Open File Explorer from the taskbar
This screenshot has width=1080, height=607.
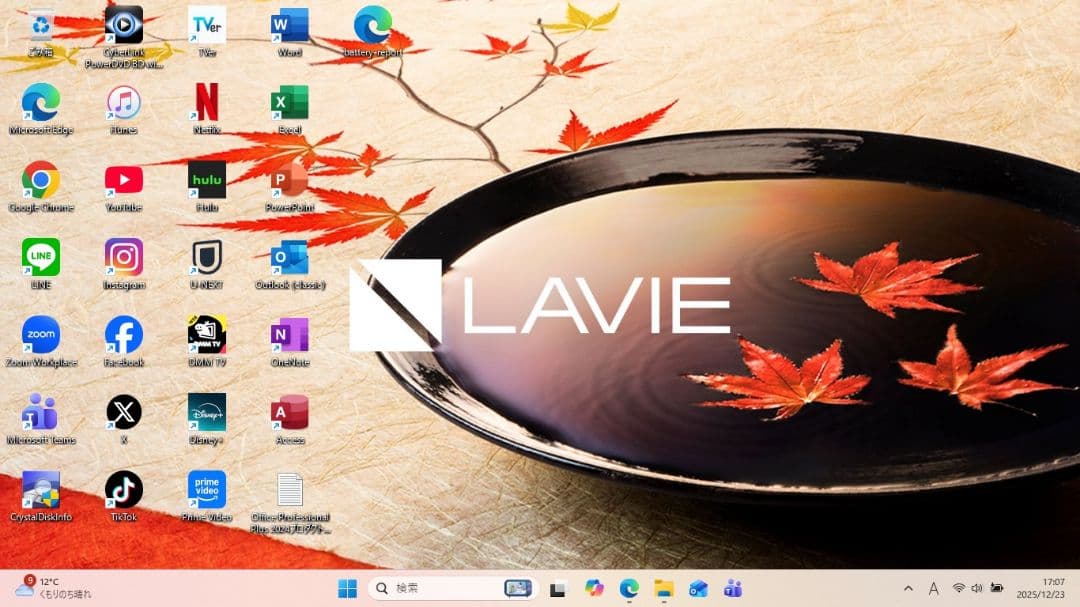click(664, 588)
